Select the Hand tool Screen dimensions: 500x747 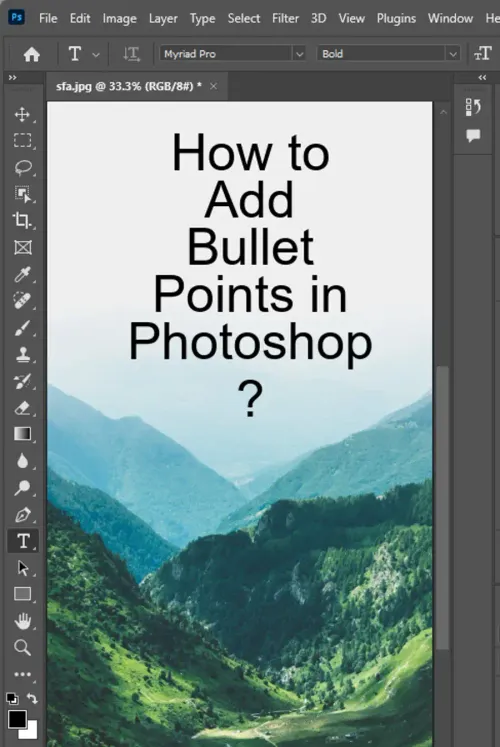[x=22, y=621]
